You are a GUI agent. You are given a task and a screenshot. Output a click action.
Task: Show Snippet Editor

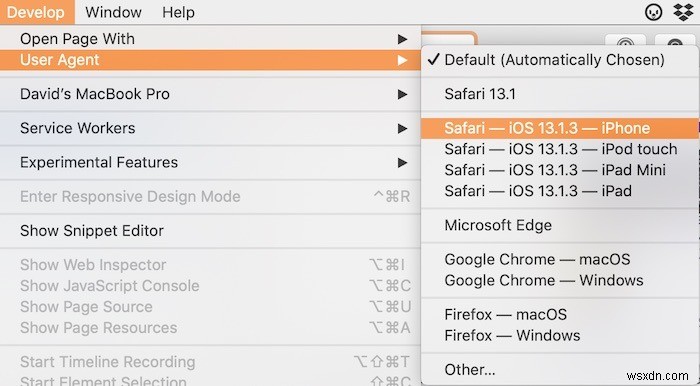210,231
